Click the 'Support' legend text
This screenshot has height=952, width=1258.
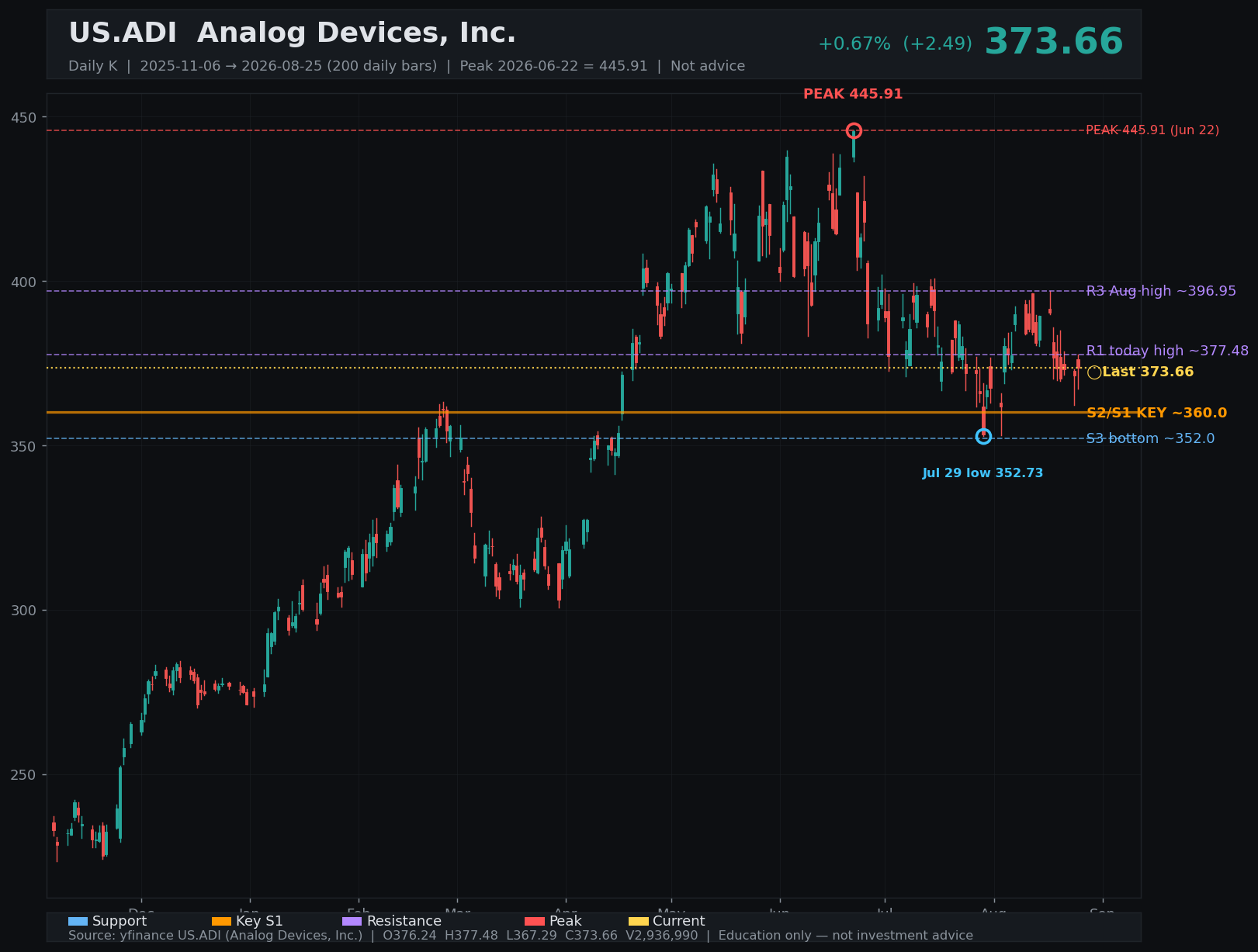click(120, 922)
